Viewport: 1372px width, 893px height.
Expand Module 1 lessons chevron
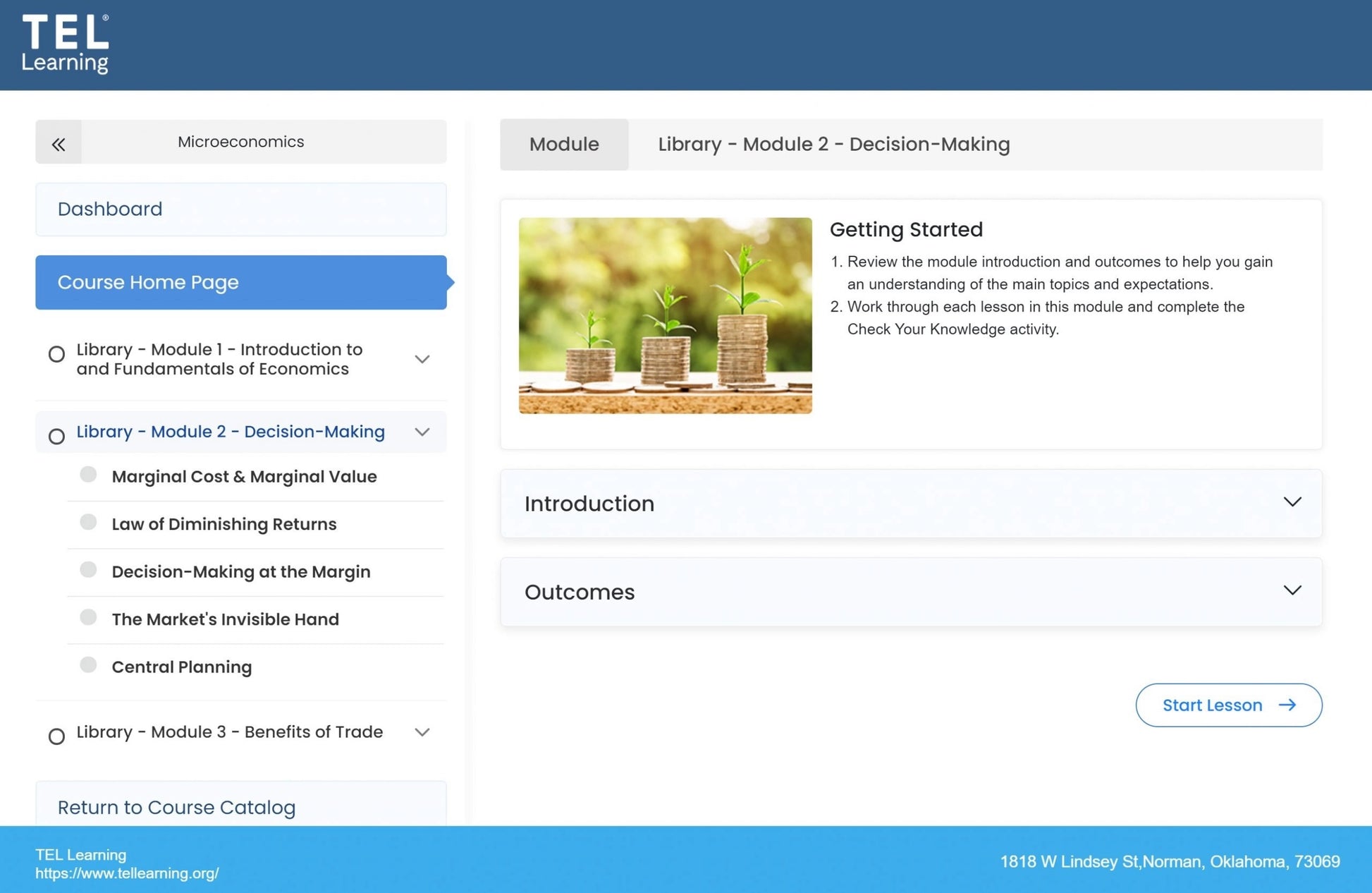tap(422, 359)
